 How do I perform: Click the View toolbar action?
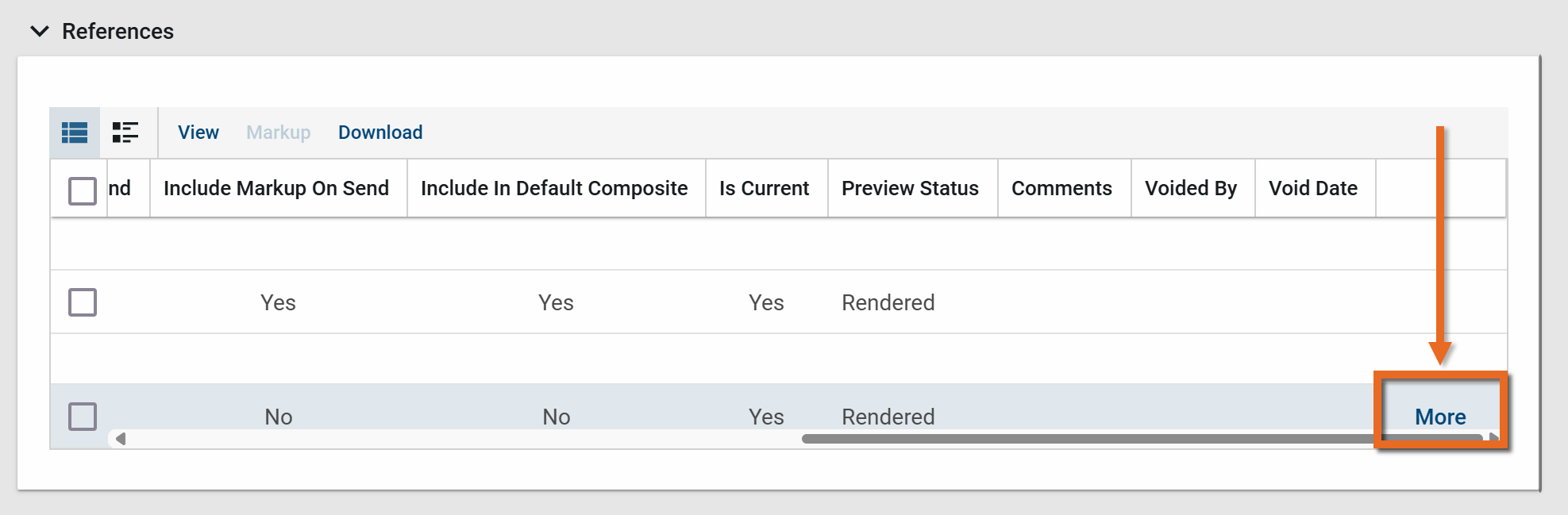[x=198, y=133]
